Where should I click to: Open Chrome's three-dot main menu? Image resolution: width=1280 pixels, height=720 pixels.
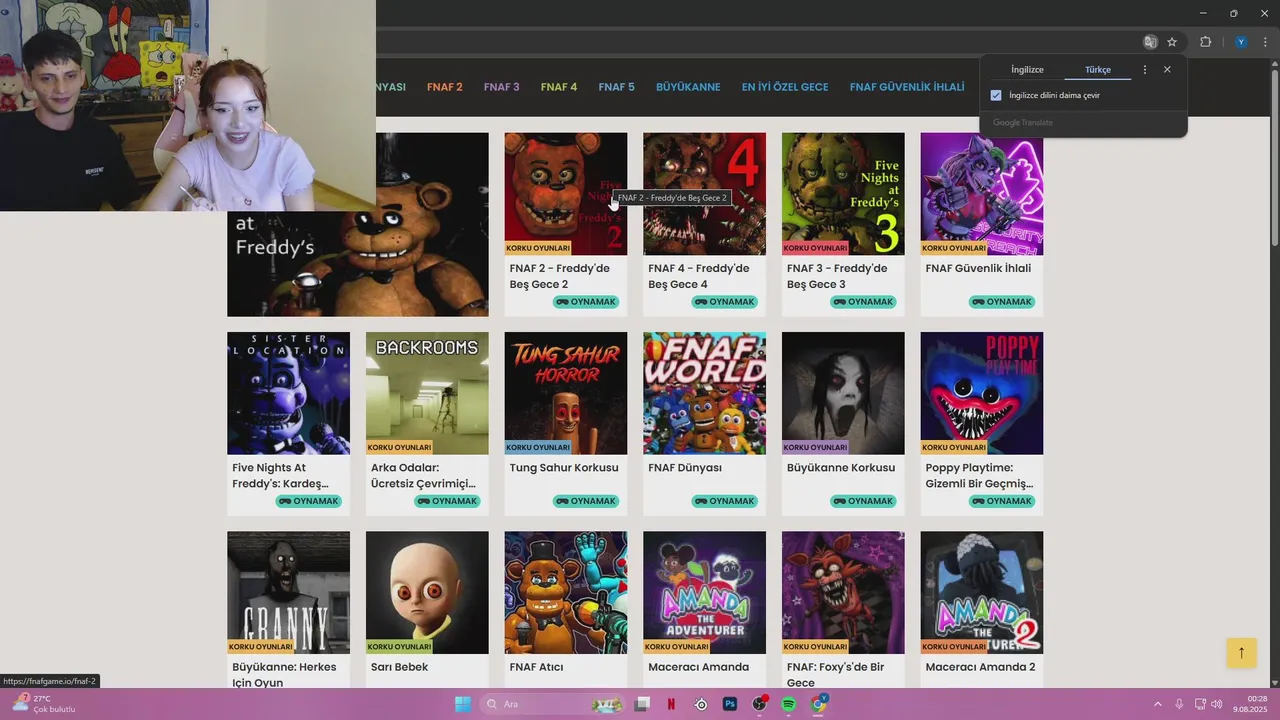pos(1265,42)
